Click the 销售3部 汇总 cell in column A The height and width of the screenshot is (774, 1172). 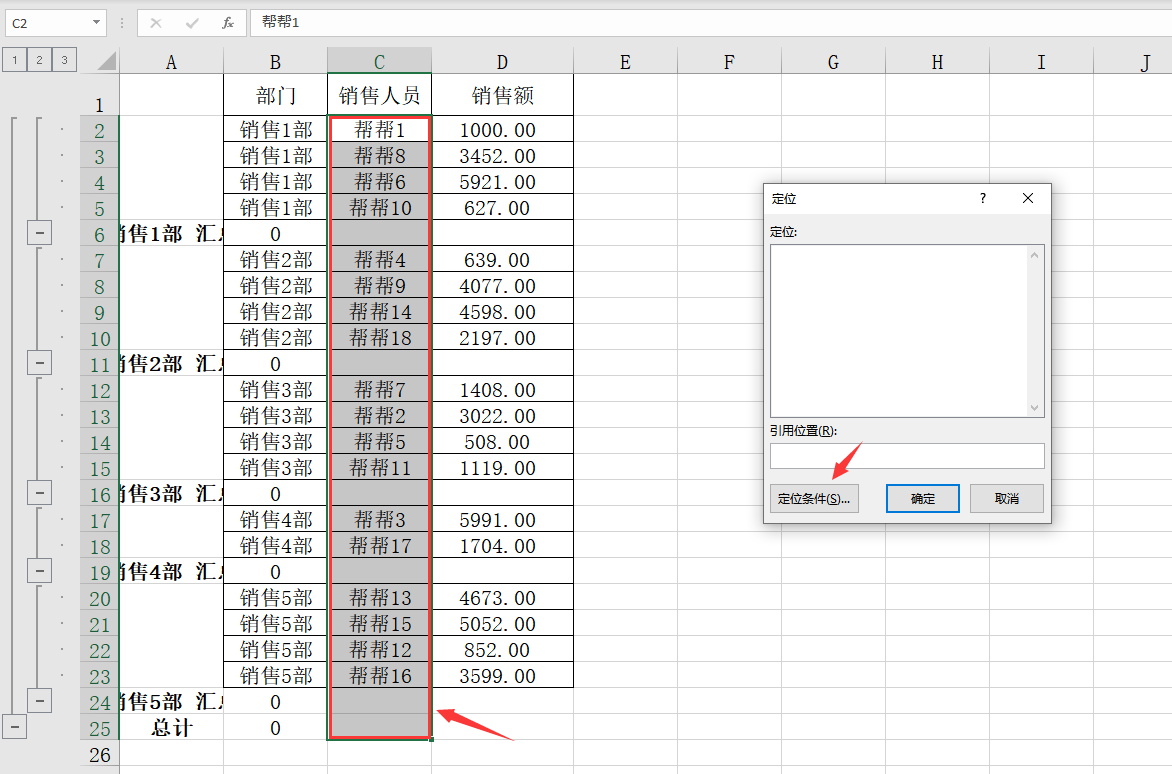pos(171,493)
